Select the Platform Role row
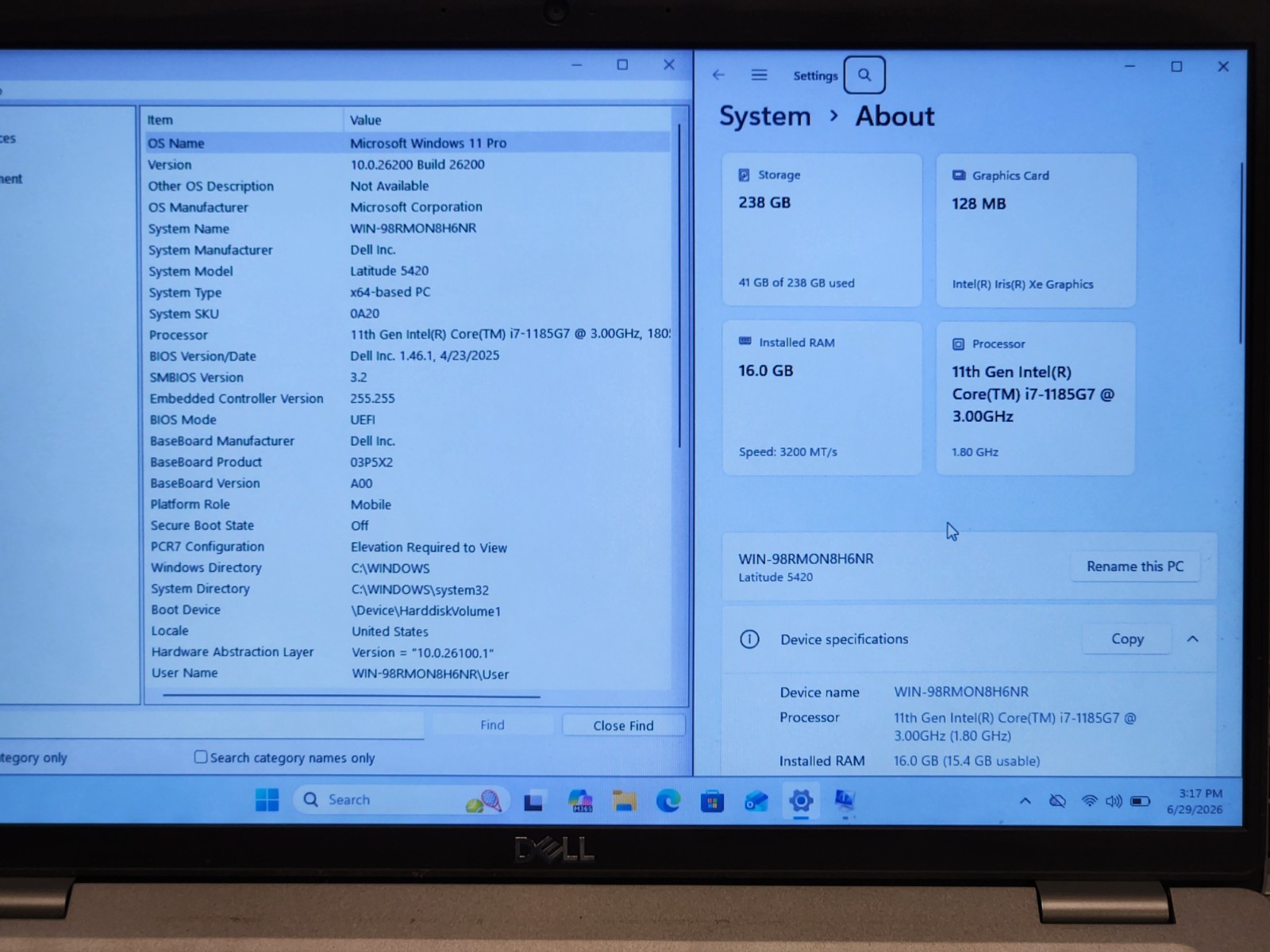 click(409, 504)
